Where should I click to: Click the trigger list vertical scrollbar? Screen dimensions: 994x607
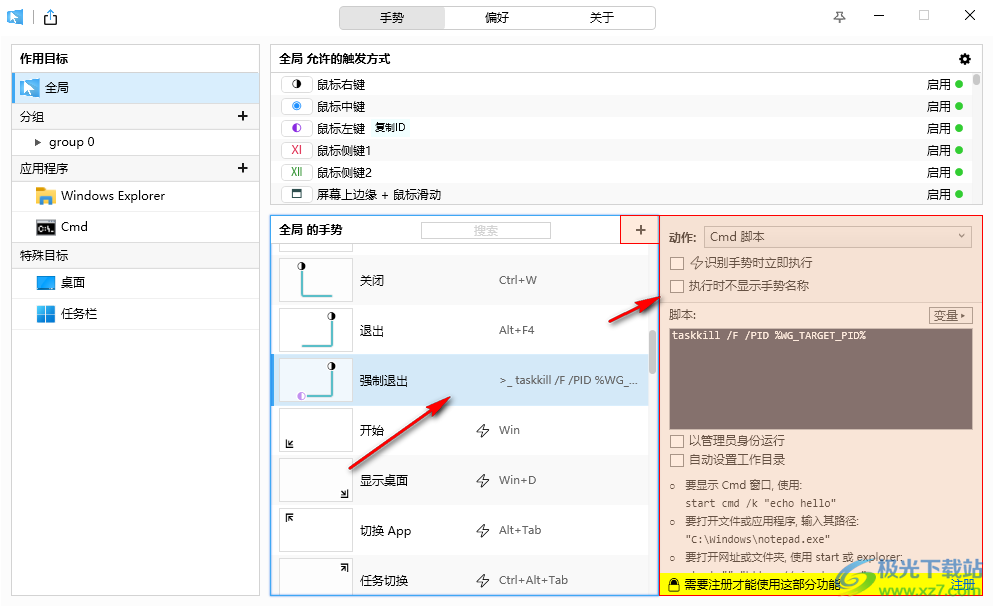tap(976, 80)
